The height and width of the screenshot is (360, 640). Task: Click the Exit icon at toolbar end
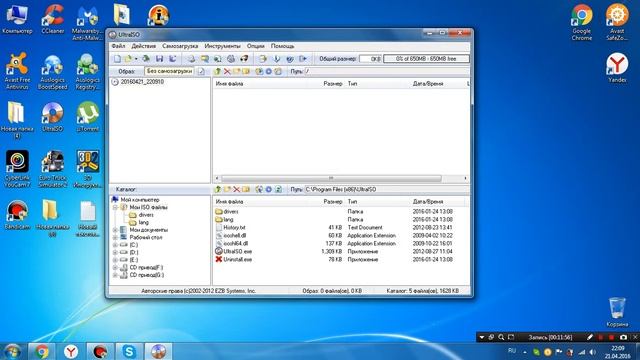point(303,59)
